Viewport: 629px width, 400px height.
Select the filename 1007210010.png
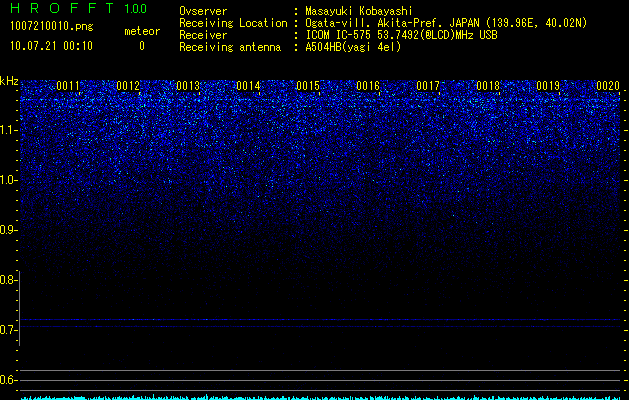(x=52, y=26)
